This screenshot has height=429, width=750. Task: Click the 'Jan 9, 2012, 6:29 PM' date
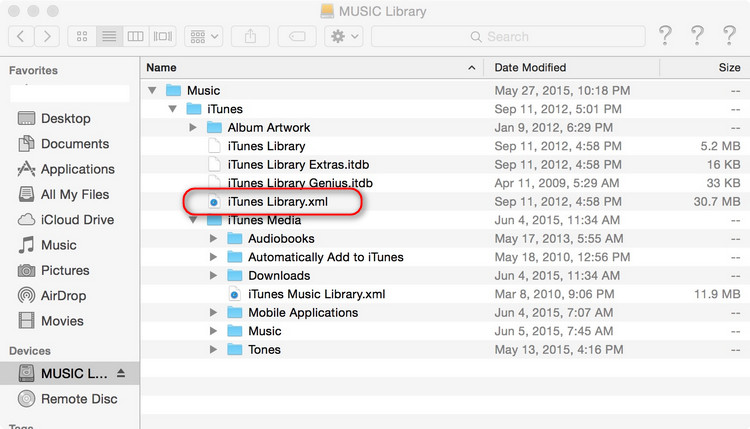(x=553, y=128)
